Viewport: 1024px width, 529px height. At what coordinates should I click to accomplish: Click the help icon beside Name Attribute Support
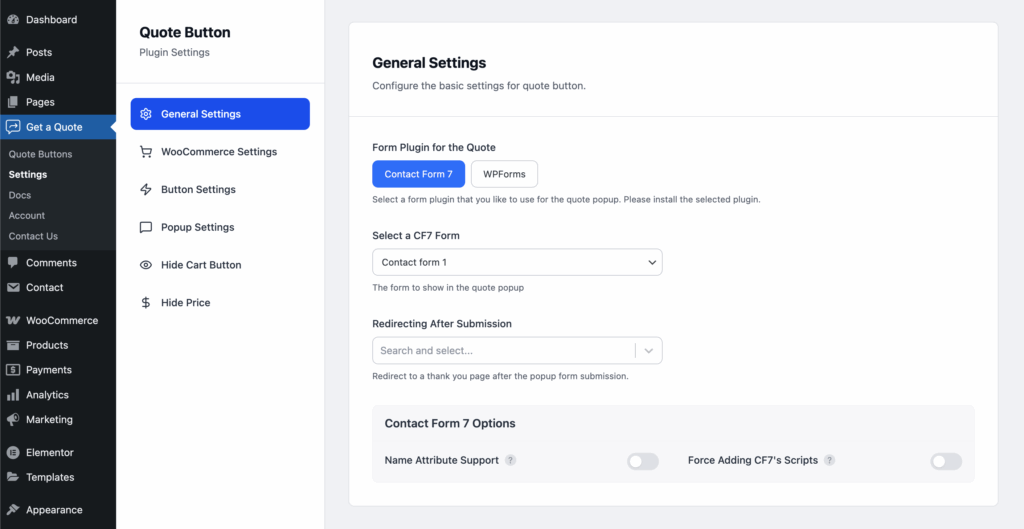point(510,461)
